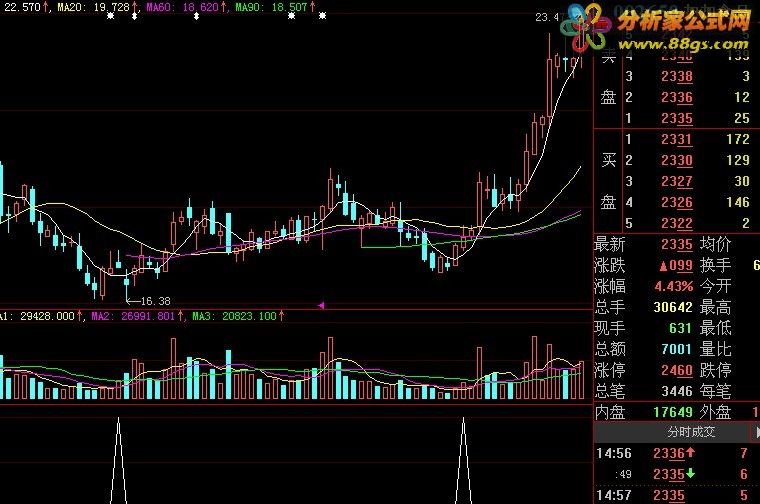This screenshot has height=504, width=760.
Task: Click the 最新 latest price 2335
Action: [677, 244]
